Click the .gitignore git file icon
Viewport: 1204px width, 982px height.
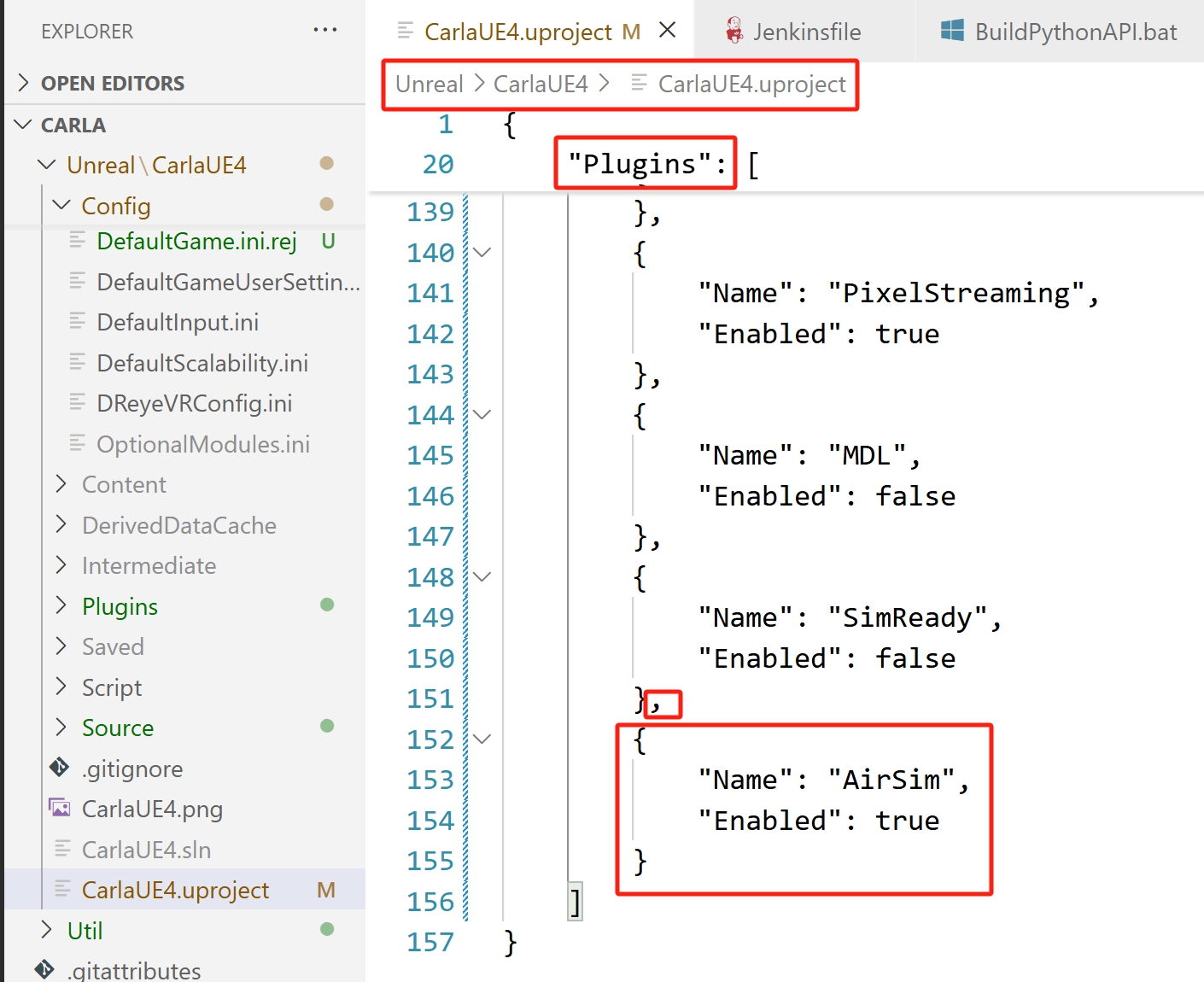[60, 769]
